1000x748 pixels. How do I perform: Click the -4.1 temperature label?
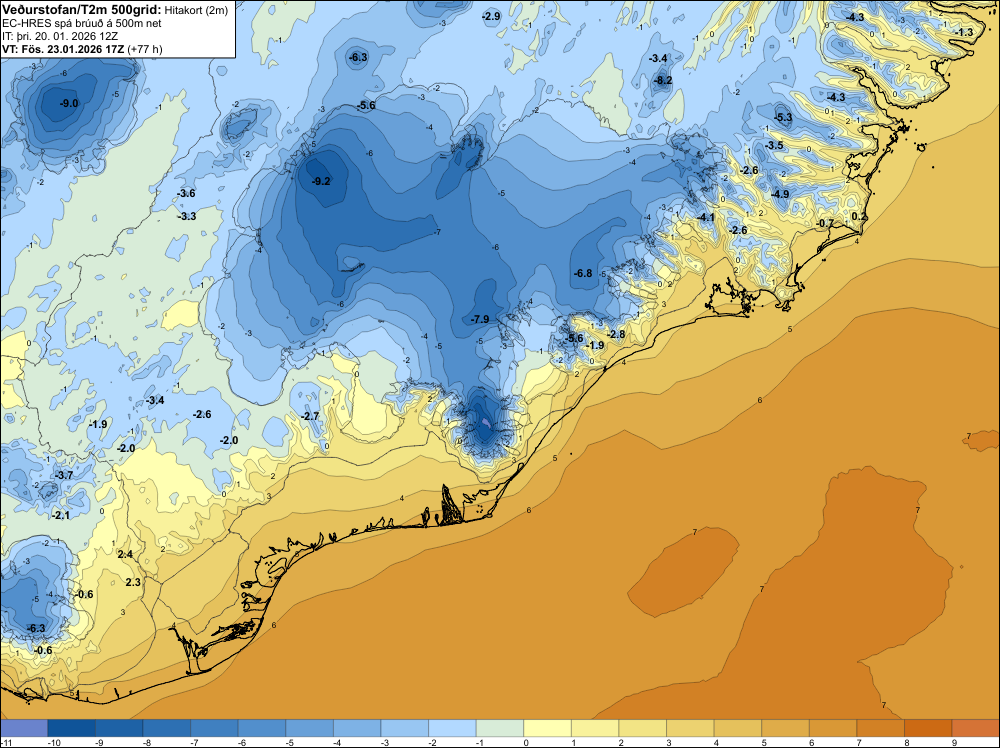coord(705,217)
